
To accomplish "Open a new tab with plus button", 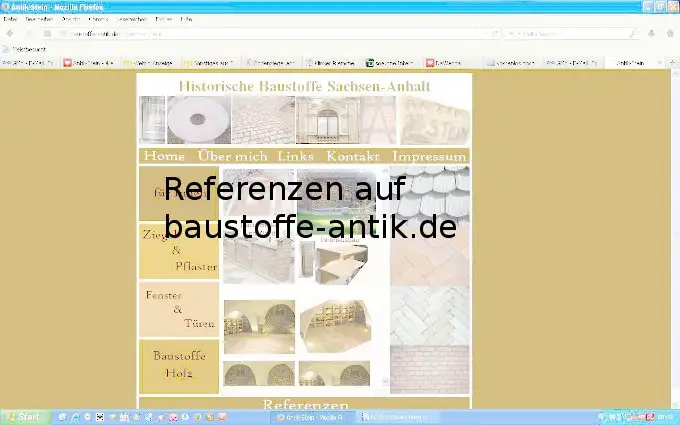I will pos(673,63).
